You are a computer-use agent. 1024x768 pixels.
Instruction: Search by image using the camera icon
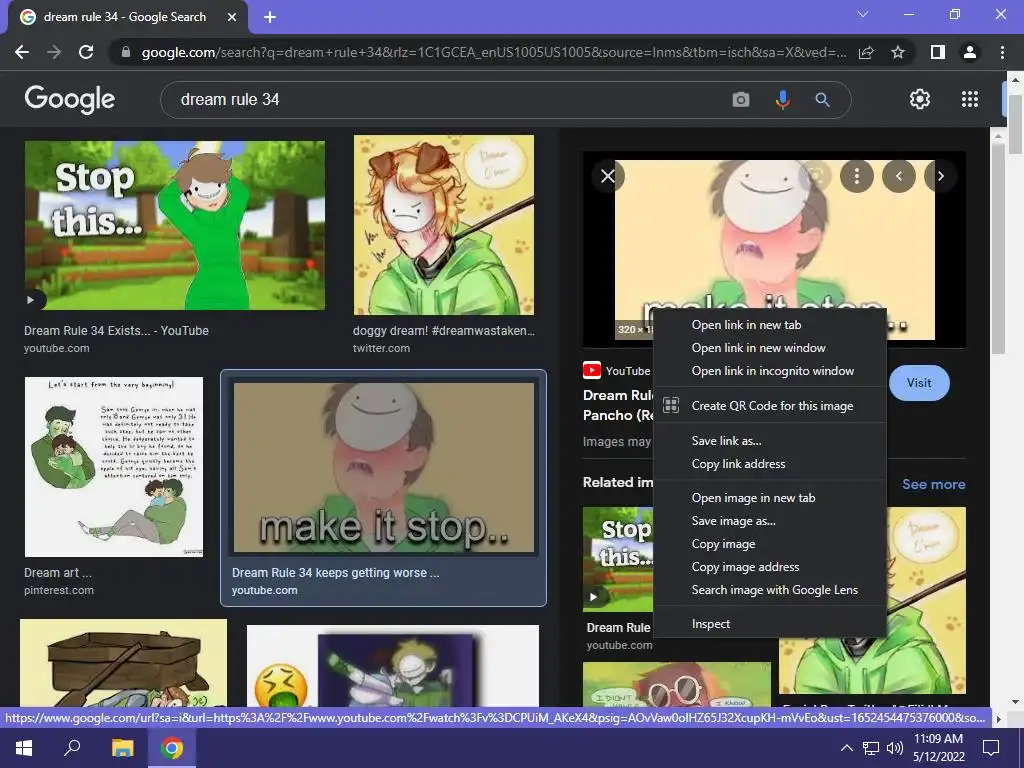pyautogui.click(x=741, y=100)
